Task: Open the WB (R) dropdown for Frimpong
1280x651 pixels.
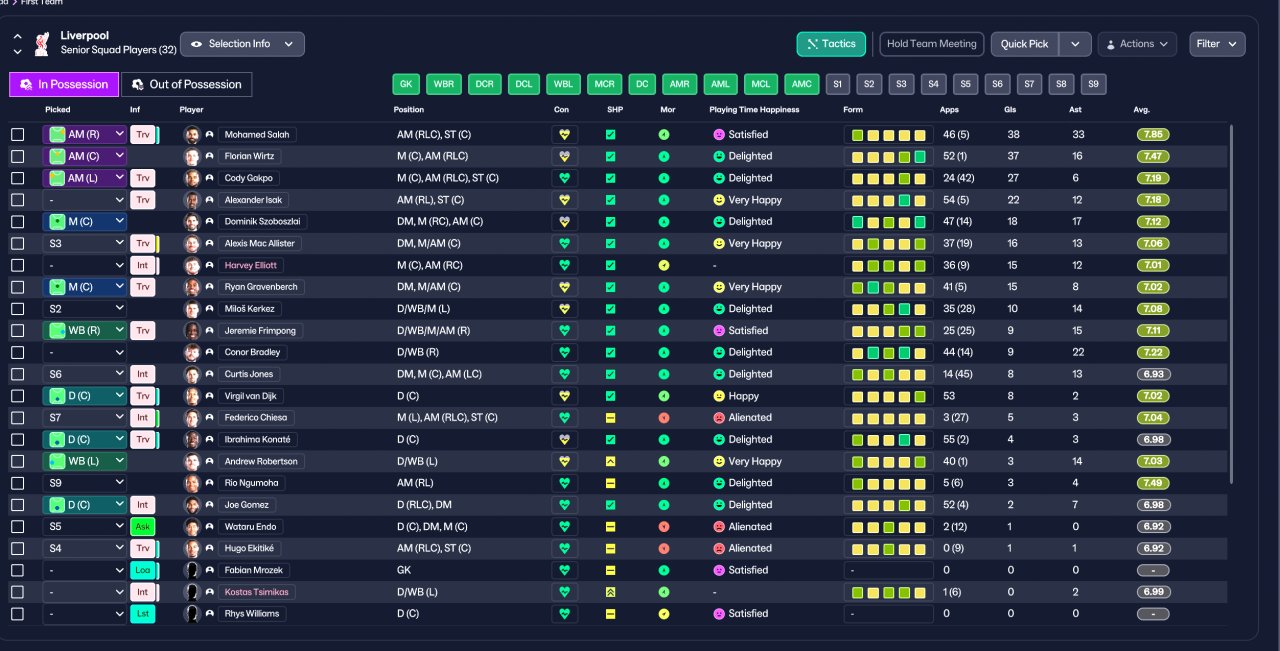Action: [x=85, y=330]
